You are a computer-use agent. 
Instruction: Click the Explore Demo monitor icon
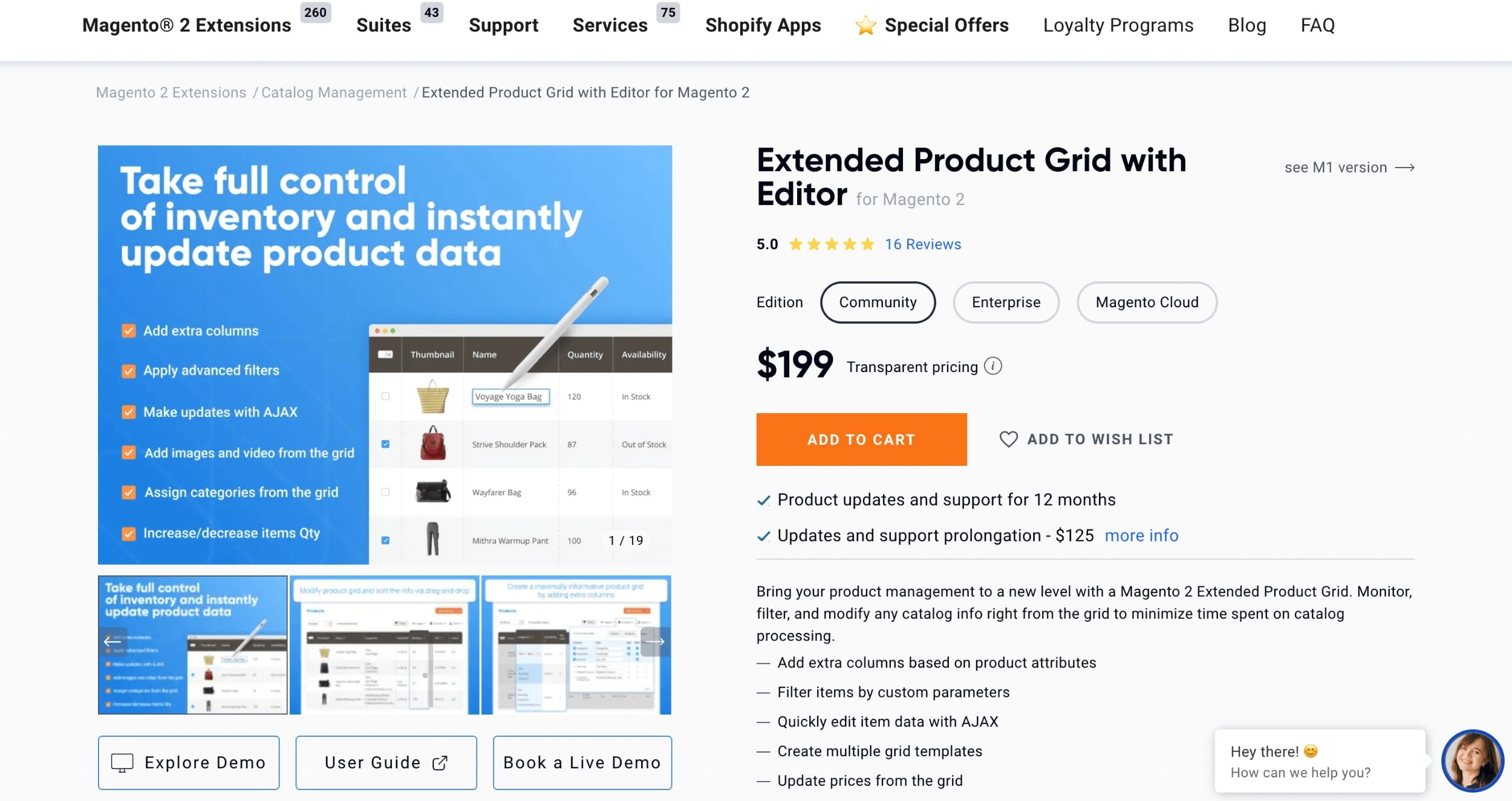(x=122, y=763)
